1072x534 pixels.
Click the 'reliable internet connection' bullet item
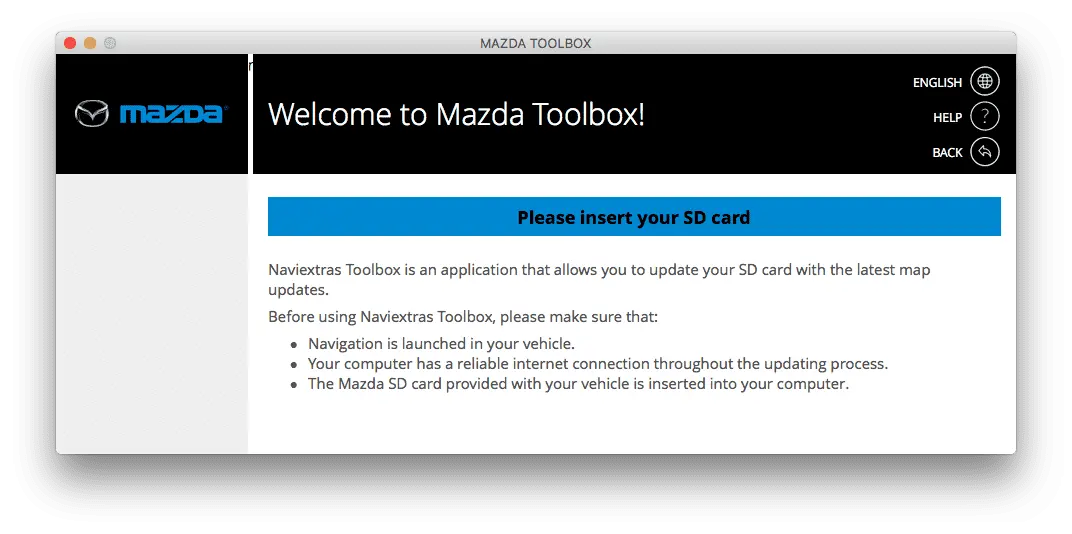(598, 364)
